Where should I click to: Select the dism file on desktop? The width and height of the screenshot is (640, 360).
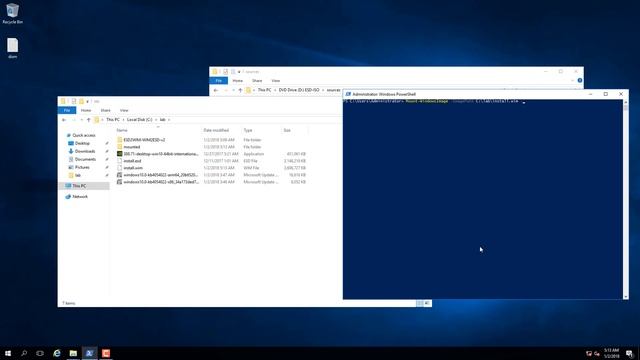point(12,48)
